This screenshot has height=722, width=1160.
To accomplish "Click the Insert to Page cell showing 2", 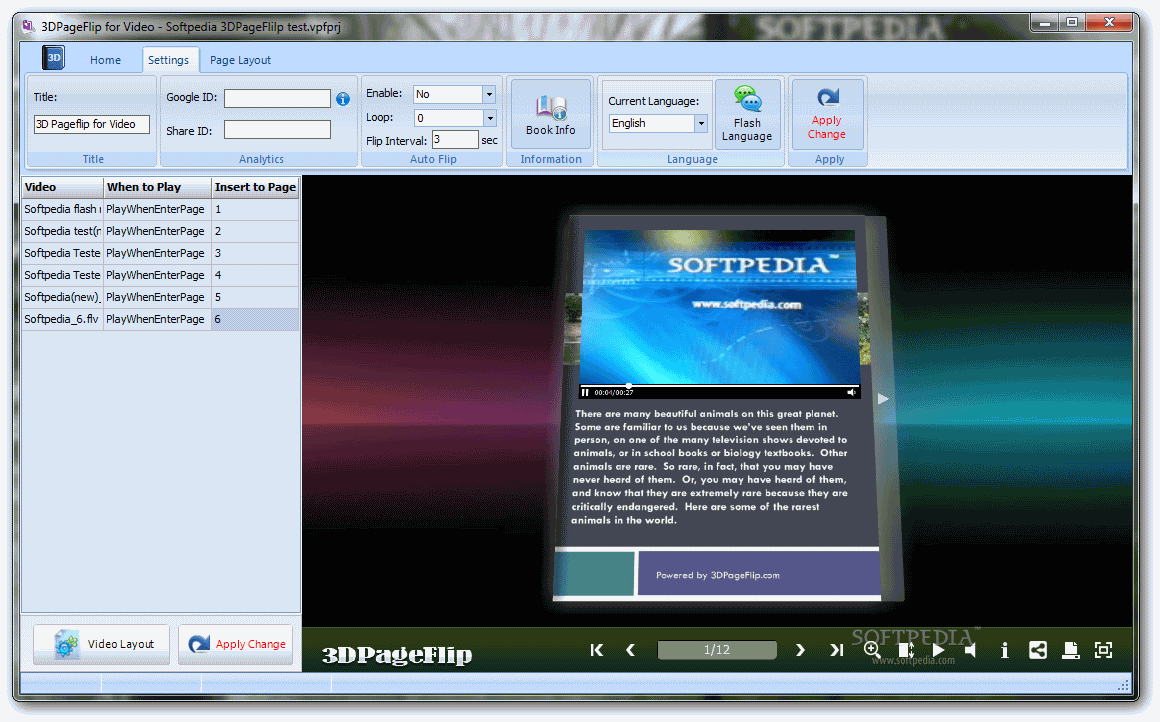I will pyautogui.click(x=255, y=231).
